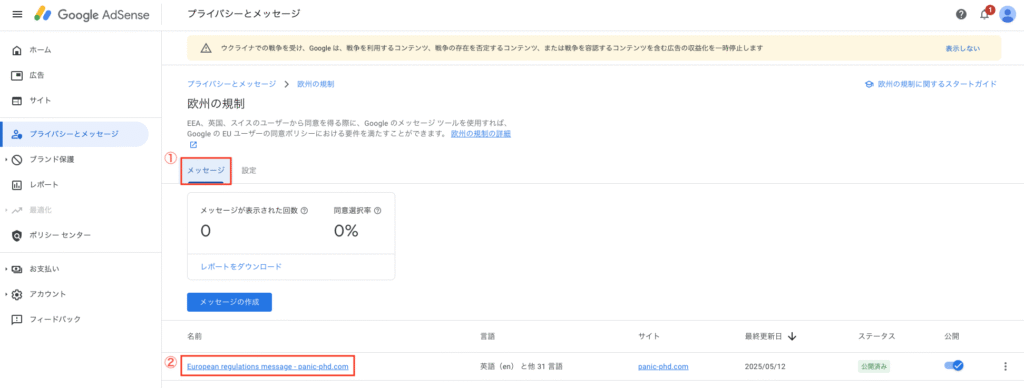Click help icon beside 同意選択率
The image size is (1024, 388).
click(x=377, y=211)
